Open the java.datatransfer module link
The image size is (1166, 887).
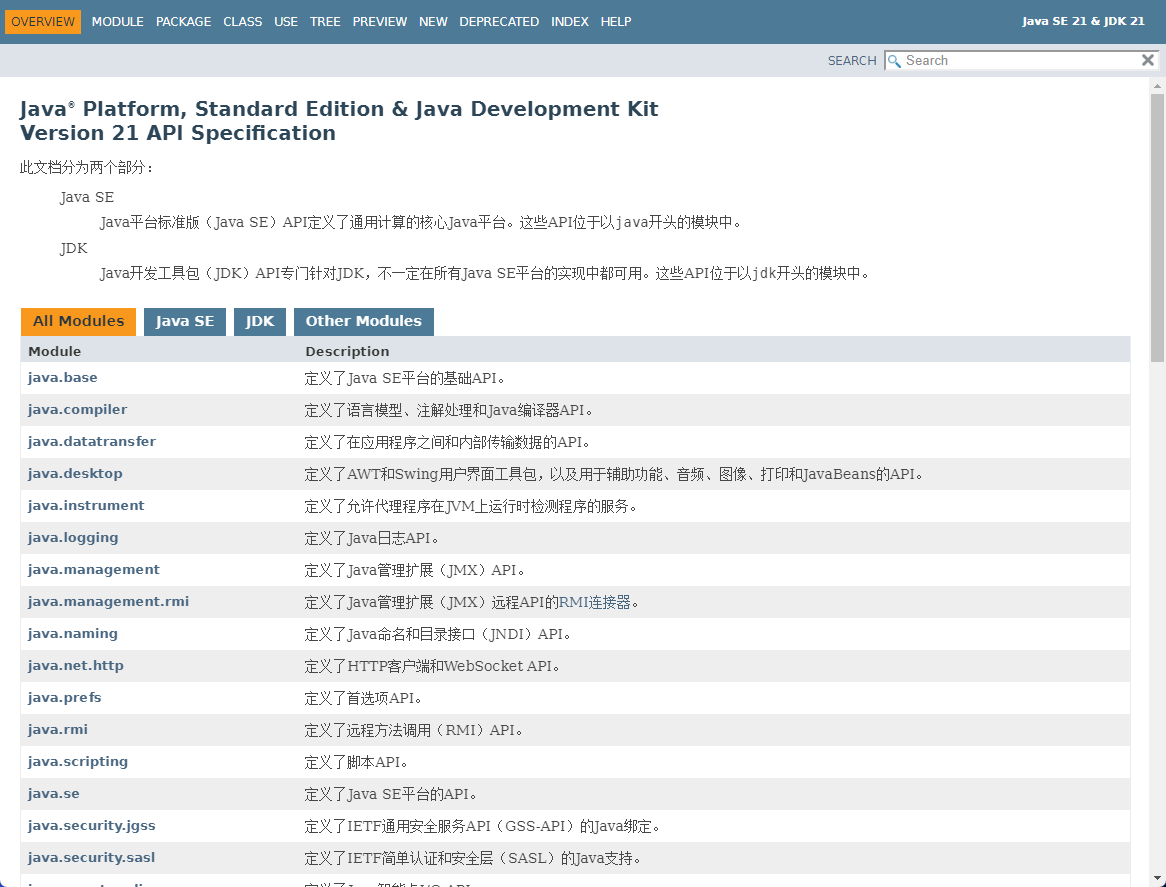91,442
